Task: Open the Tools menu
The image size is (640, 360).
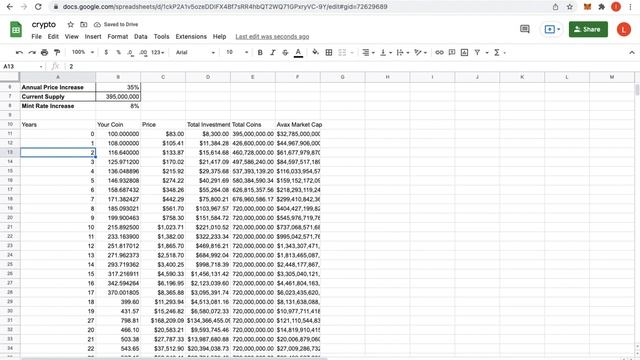Action: point(161,36)
